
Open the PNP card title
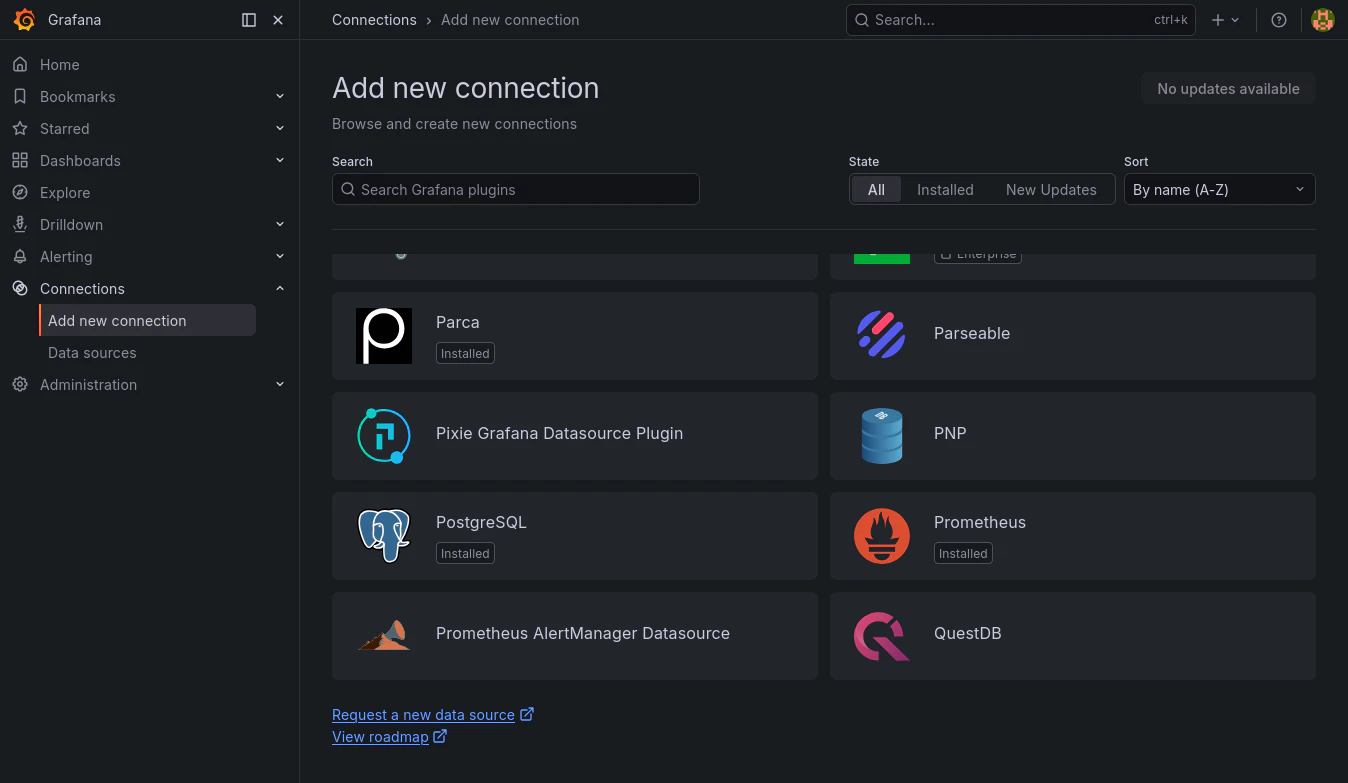tap(950, 434)
